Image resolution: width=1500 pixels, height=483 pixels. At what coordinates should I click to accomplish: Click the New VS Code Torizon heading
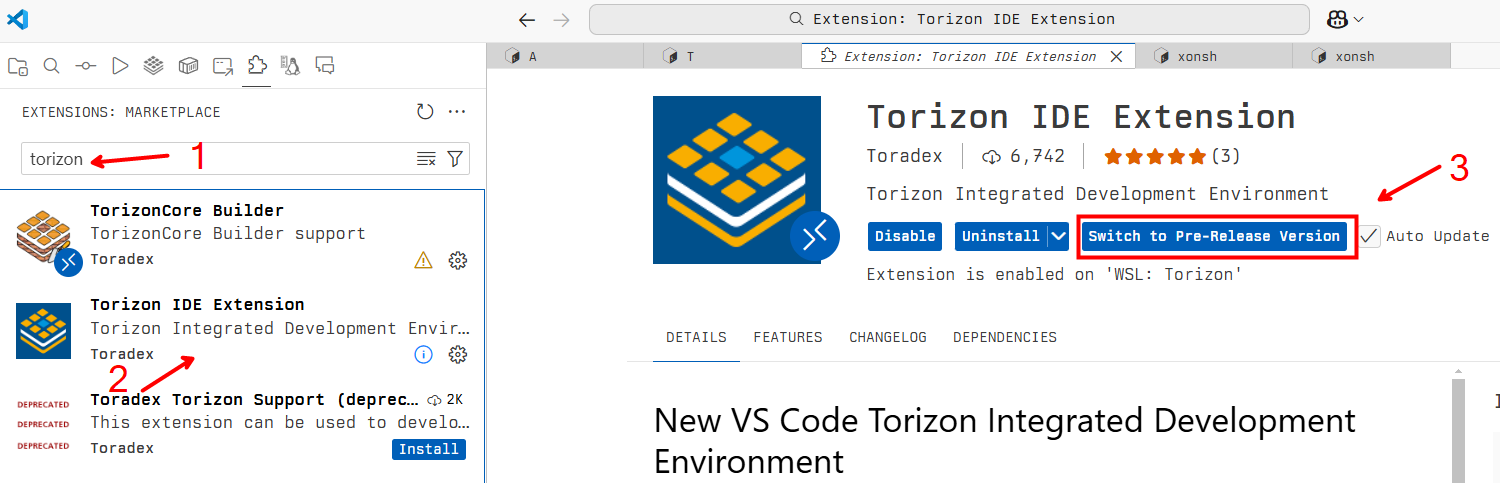pyautogui.click(x=1005, y=440)
